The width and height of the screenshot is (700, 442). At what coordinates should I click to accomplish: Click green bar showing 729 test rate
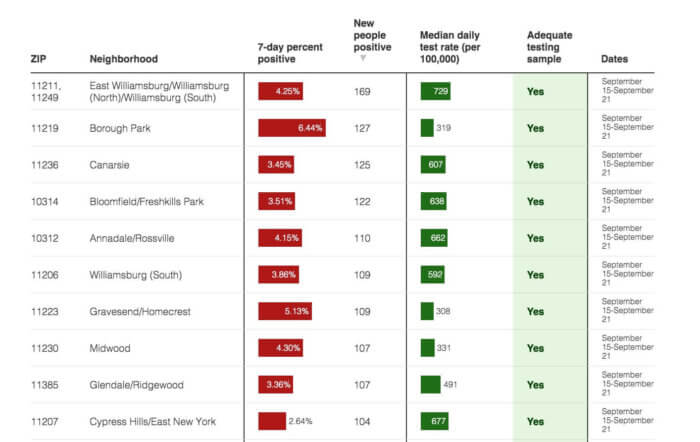click(436, 92)
